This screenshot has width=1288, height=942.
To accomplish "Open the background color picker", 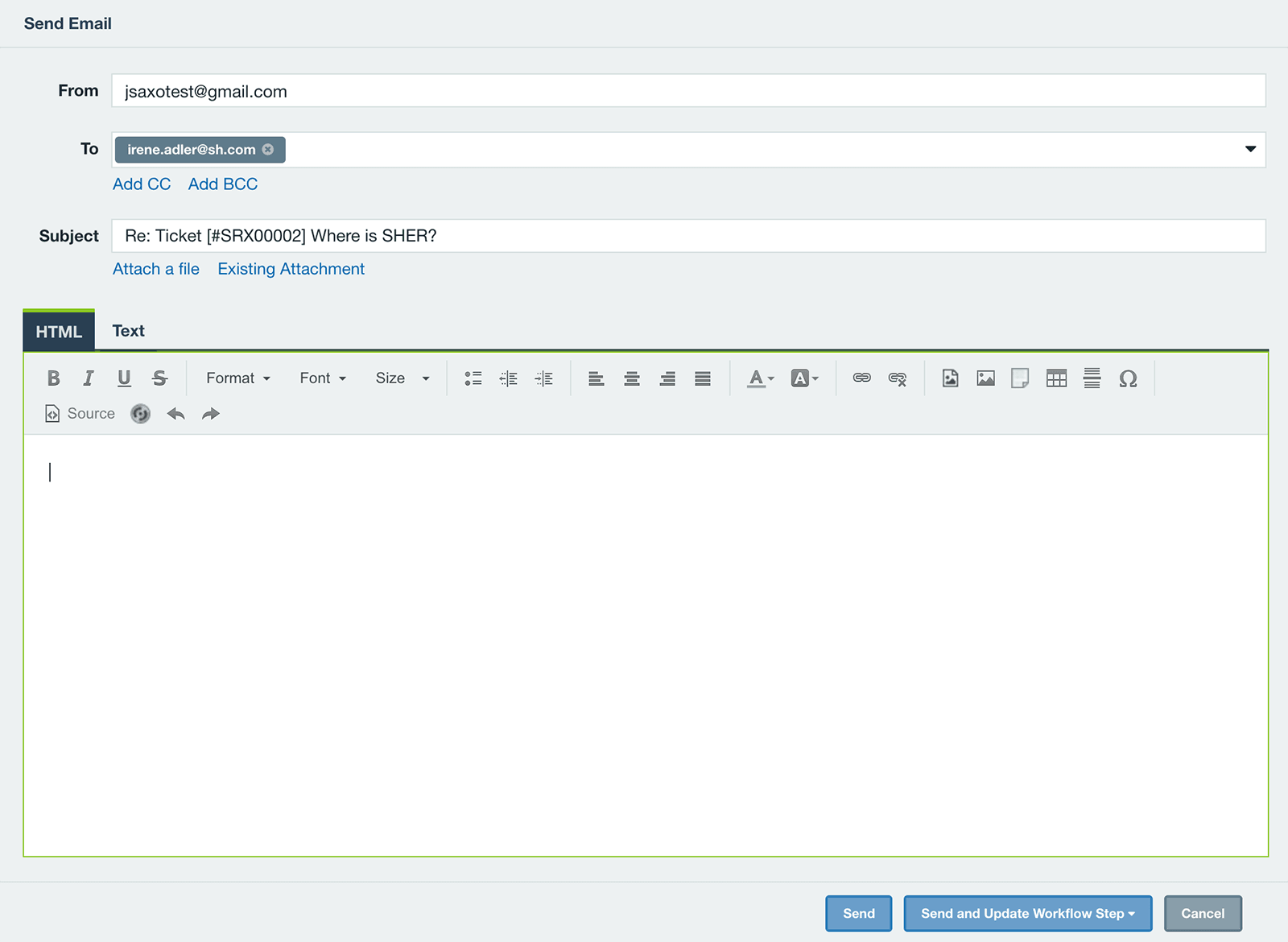I will (805, 378).
